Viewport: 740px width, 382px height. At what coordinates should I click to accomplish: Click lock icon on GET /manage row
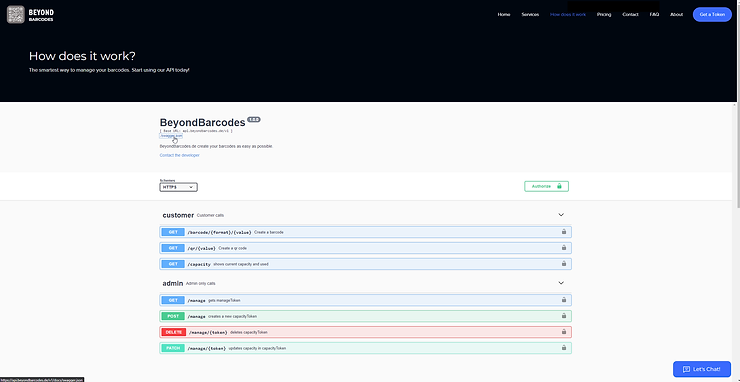[x=563, y=300]
